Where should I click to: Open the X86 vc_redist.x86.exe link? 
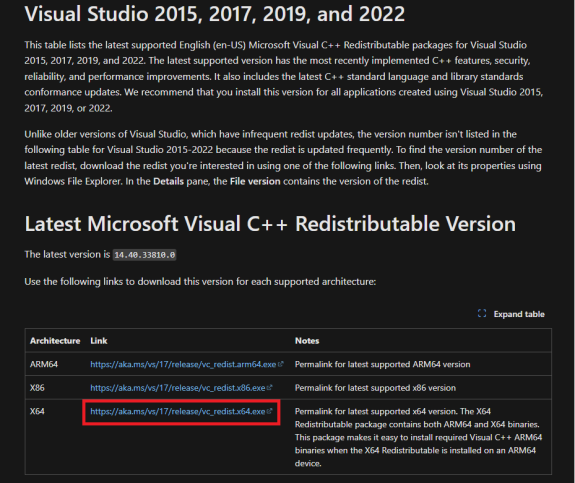(x=181, y=388)
